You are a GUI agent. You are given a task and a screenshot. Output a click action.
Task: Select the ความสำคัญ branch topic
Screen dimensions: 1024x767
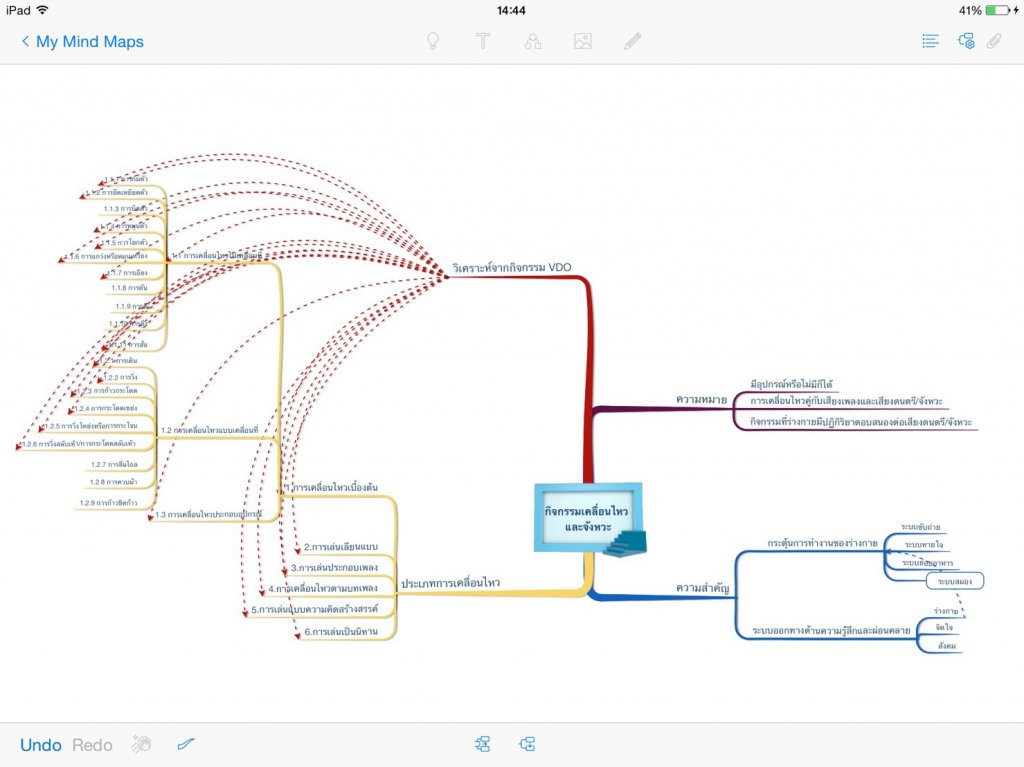(701, 587)
